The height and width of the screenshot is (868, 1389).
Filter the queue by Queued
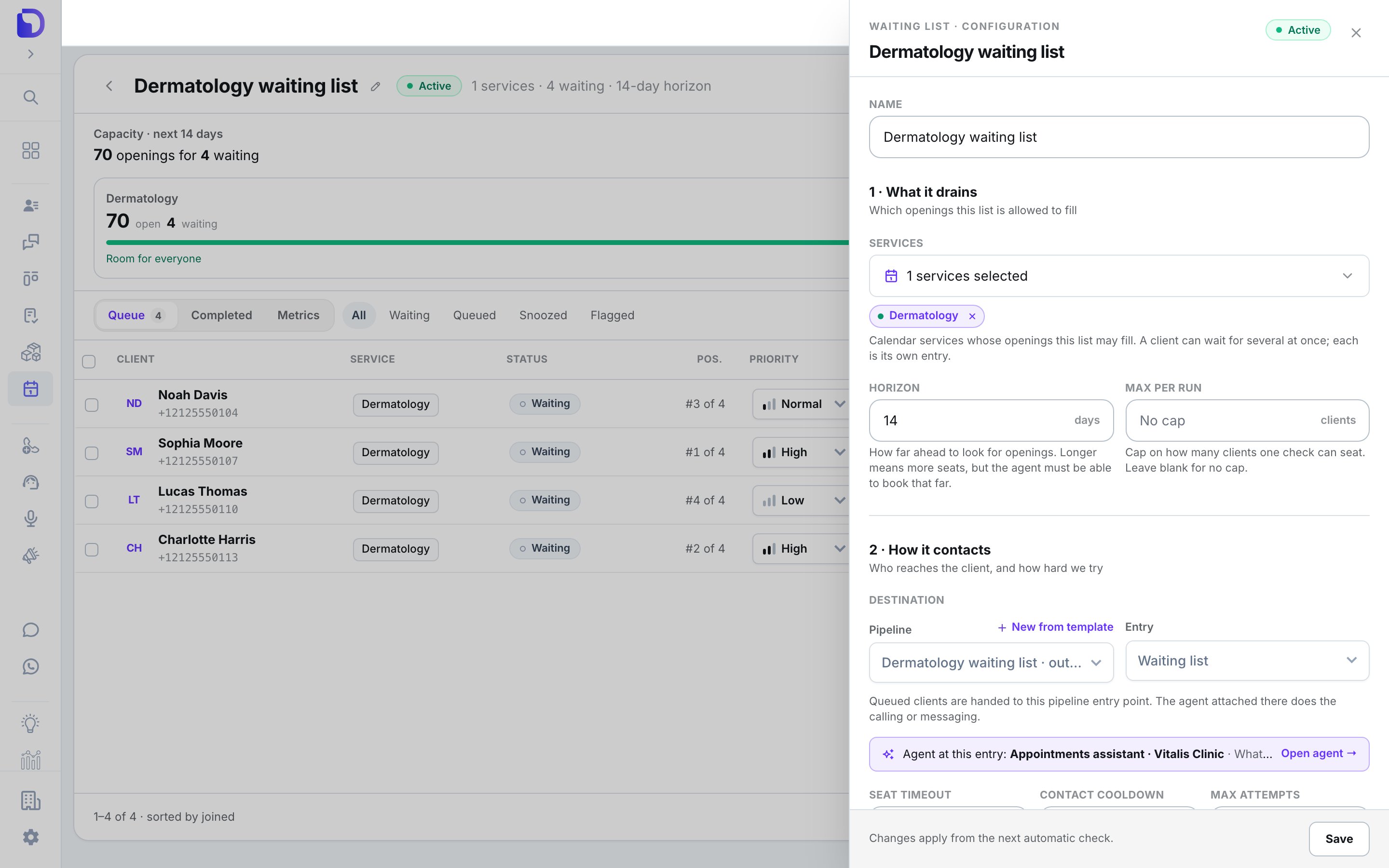click(474, 315)
